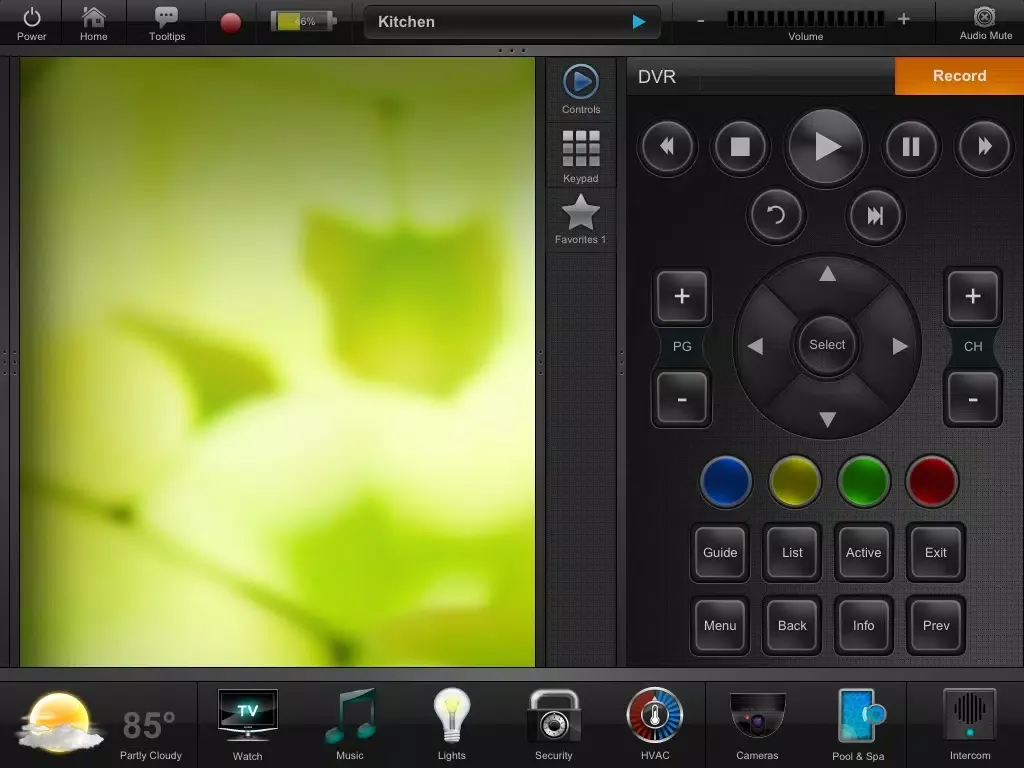
Task: Click the D-pad up arrow
Action: point(827,274)
